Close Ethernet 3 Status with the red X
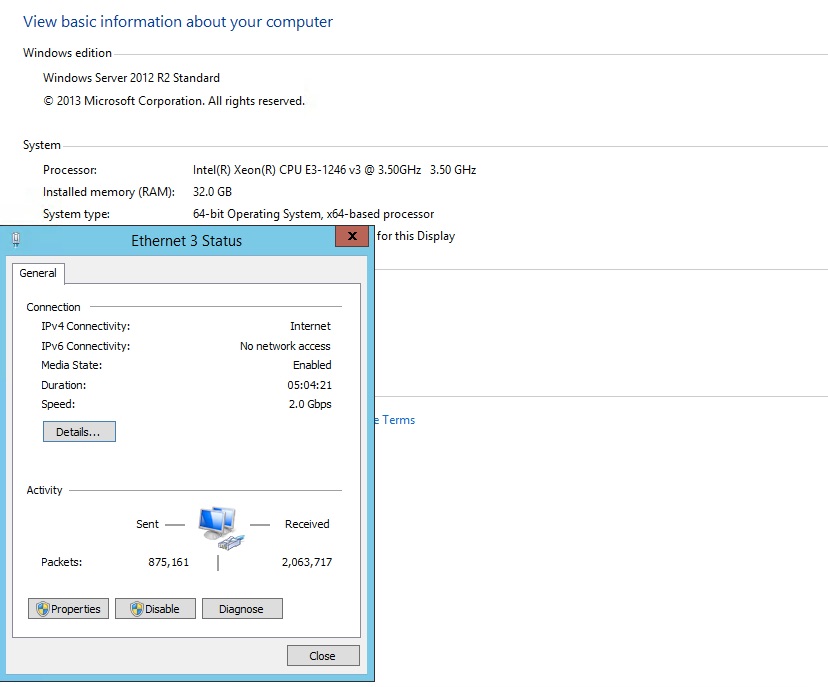This screenshot has width=828, height=687. tap(352, 236)
